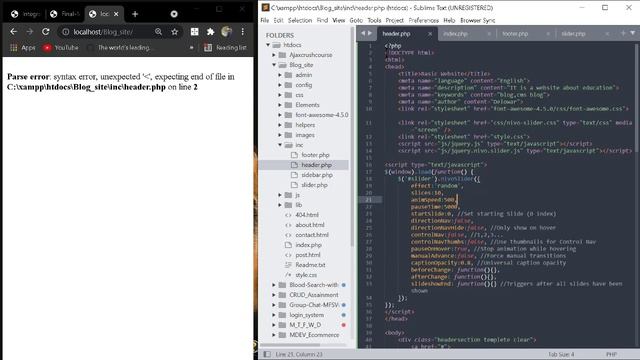Collapse the Blog_site folder
Image resolution: width=640 pixels, height=360 pixels.
[x=274, y=65]
